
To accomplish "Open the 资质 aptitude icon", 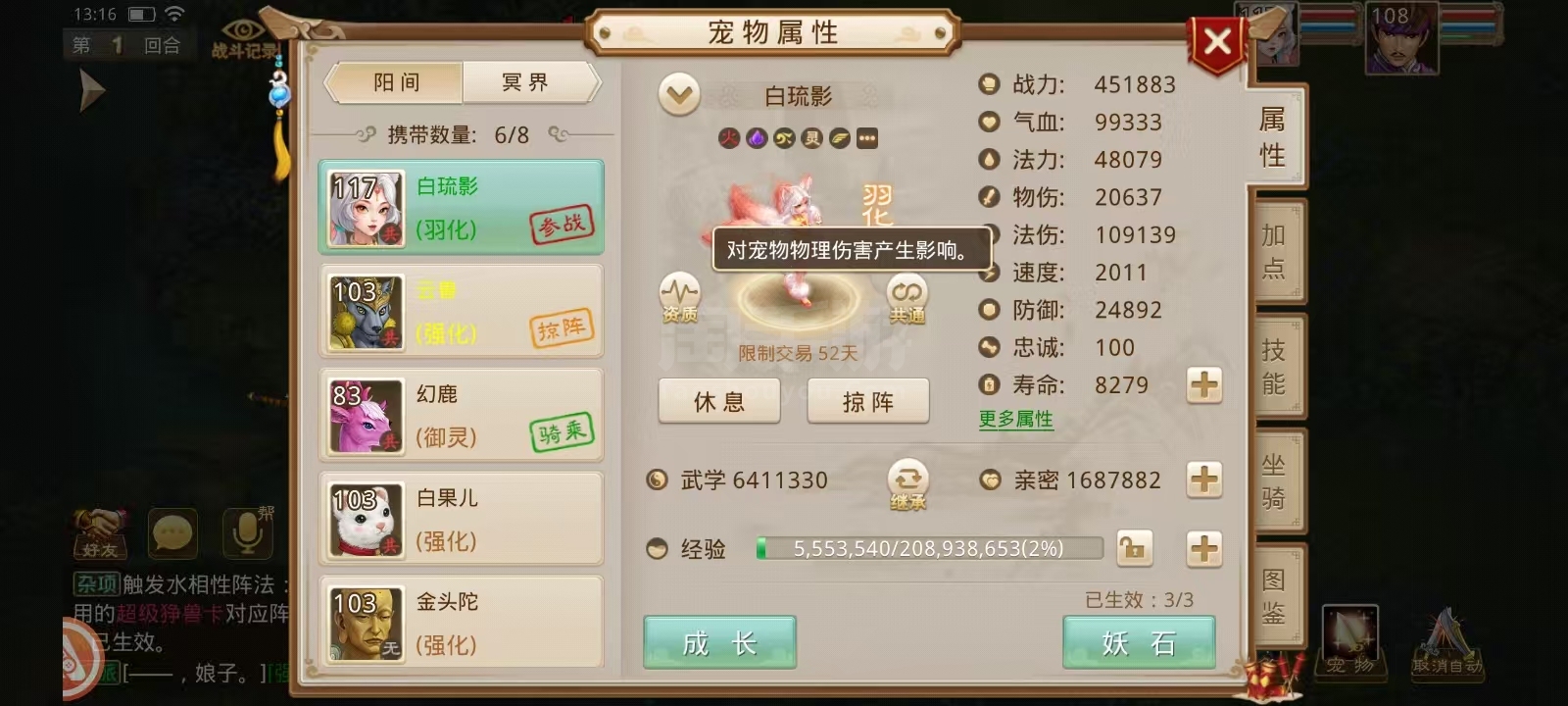I will pyautogui.click(x=679, y=298).
